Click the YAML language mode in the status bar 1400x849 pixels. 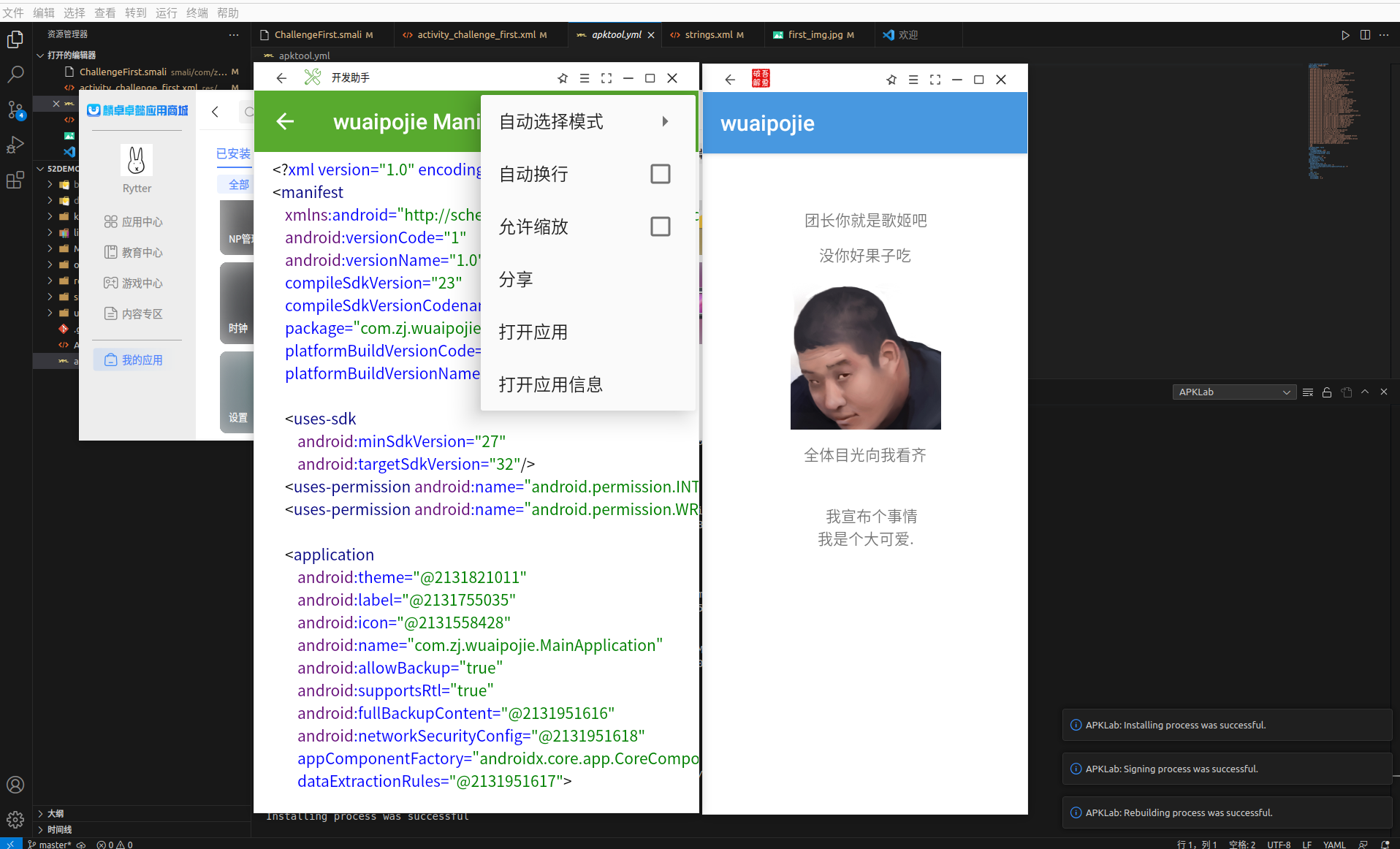(x=1334, y=844)
